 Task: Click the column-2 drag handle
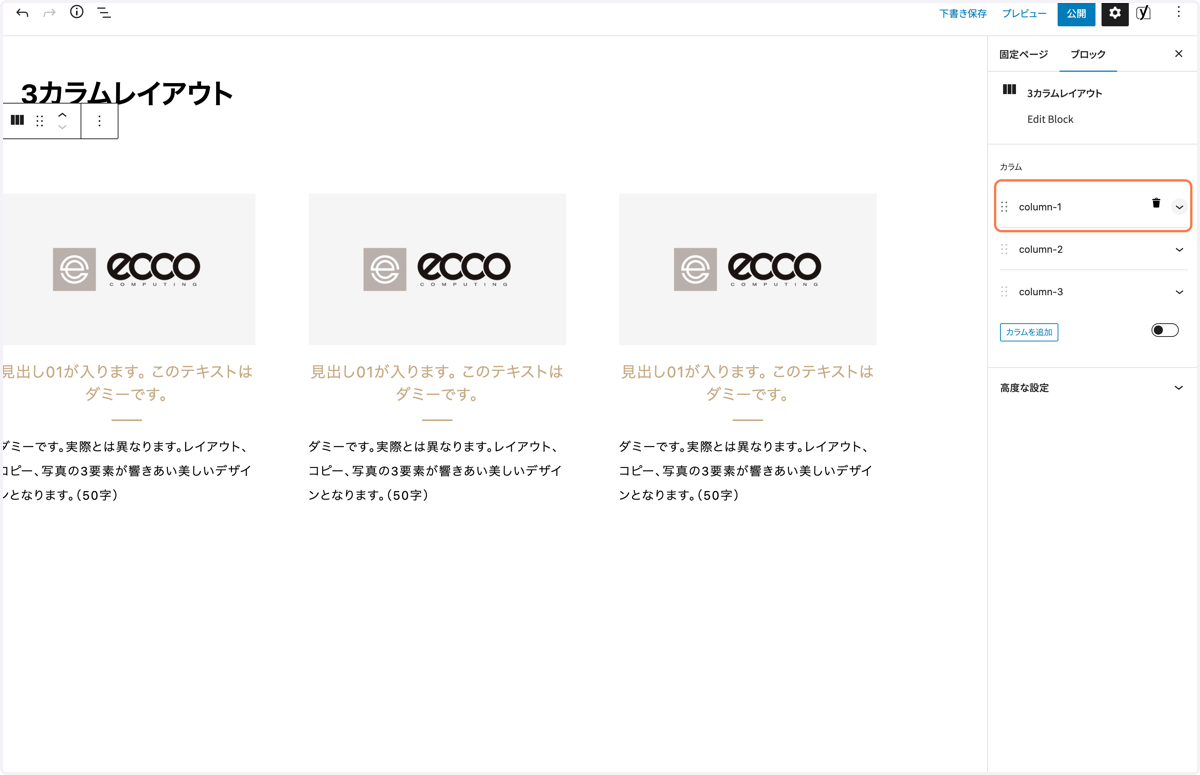click(x=1004, y=250)
